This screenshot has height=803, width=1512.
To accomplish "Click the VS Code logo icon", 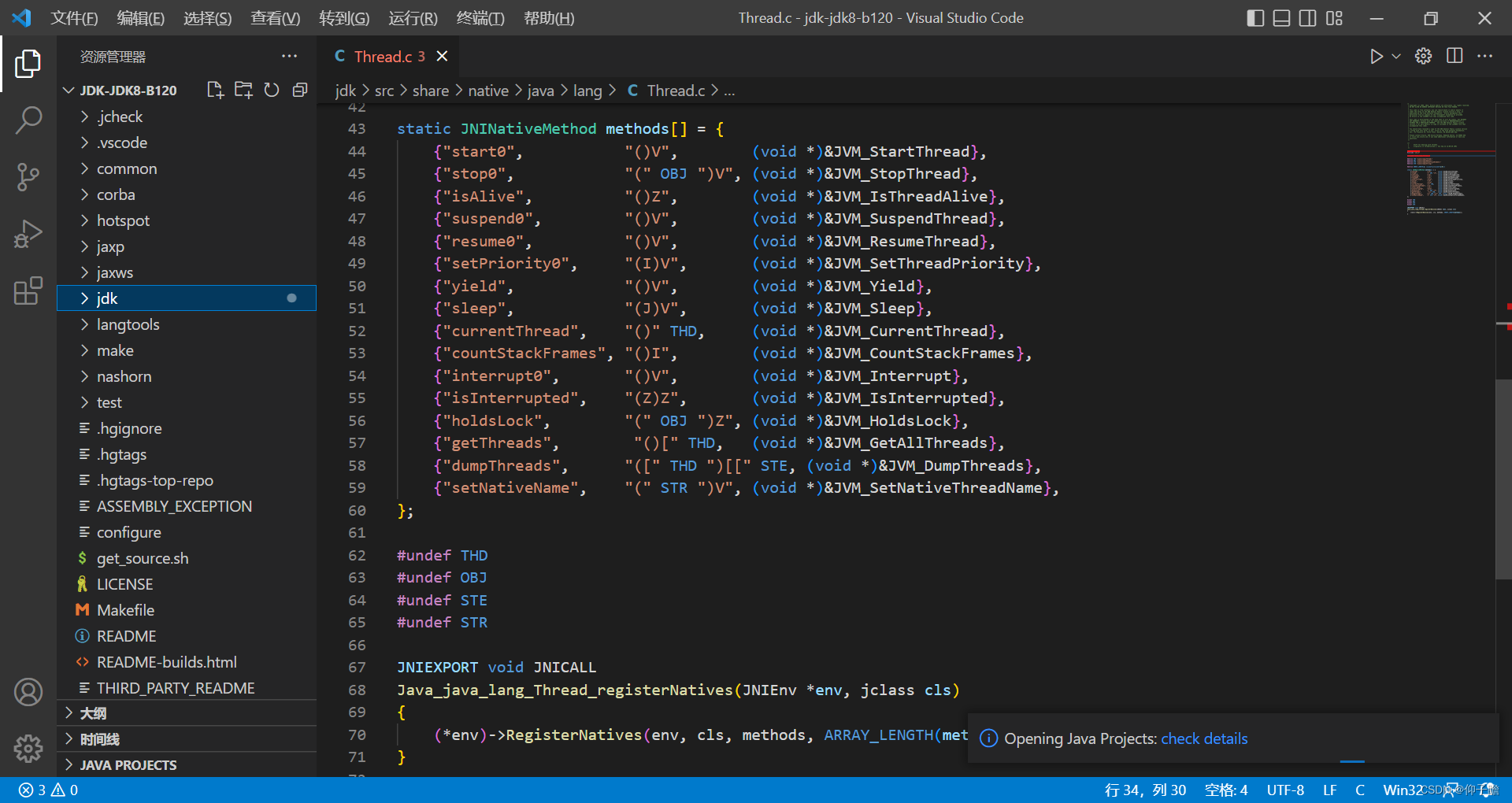I will (x=21, y=17).
